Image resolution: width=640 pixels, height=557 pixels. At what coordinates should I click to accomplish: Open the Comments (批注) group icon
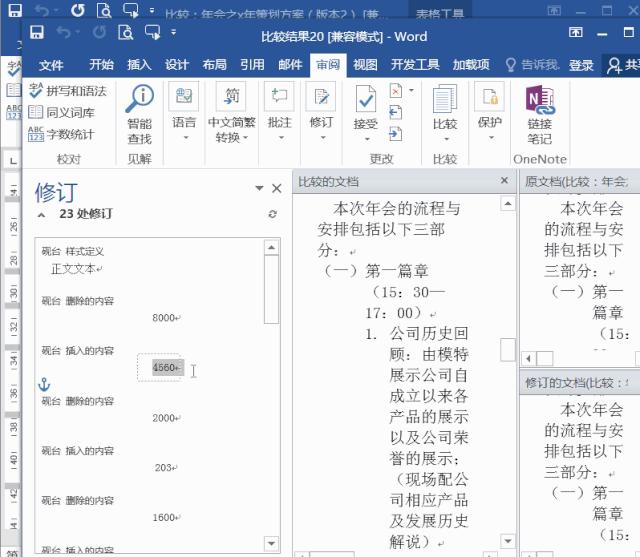(279, 96)
